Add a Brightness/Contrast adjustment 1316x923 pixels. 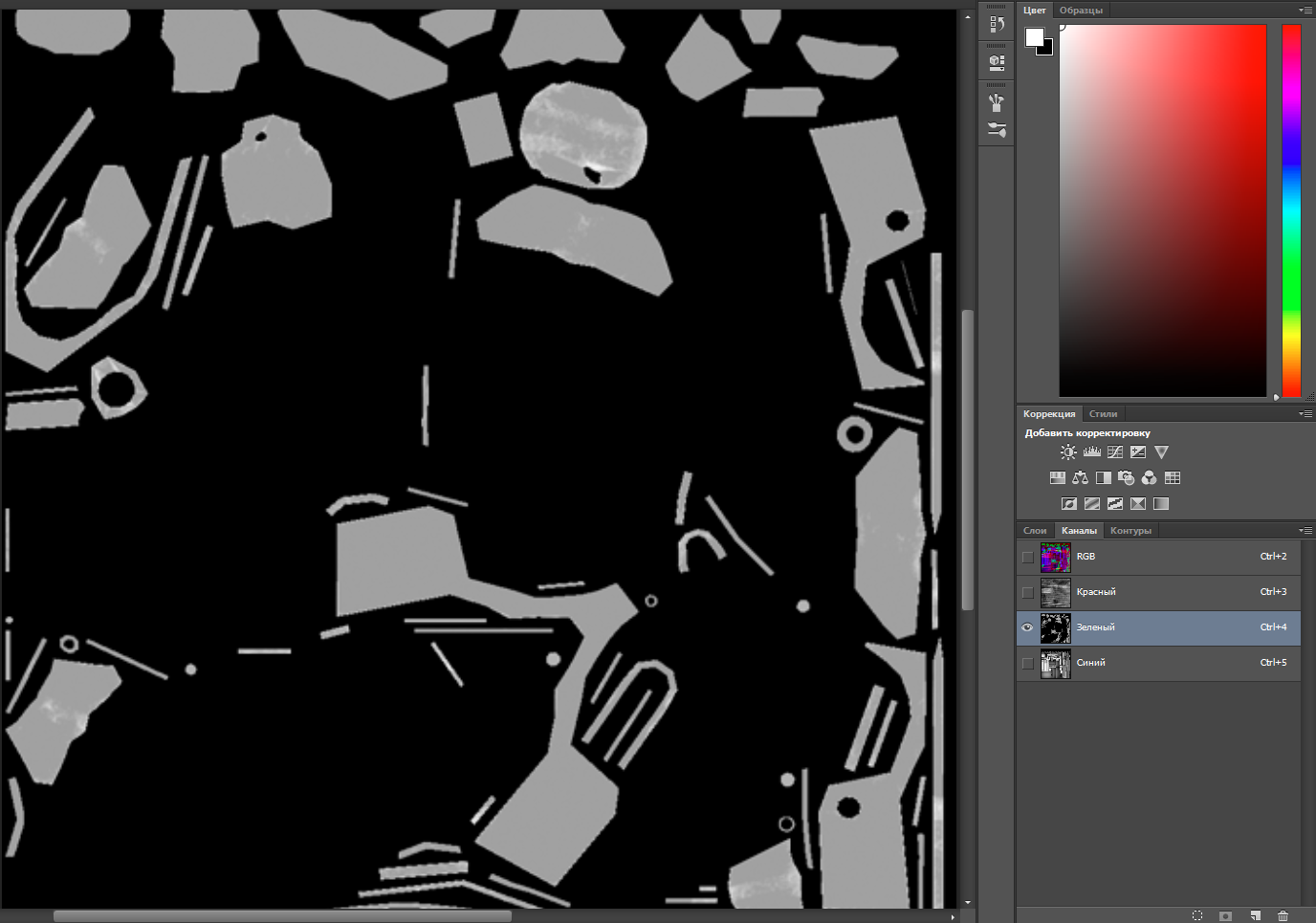pos(1068,452)
